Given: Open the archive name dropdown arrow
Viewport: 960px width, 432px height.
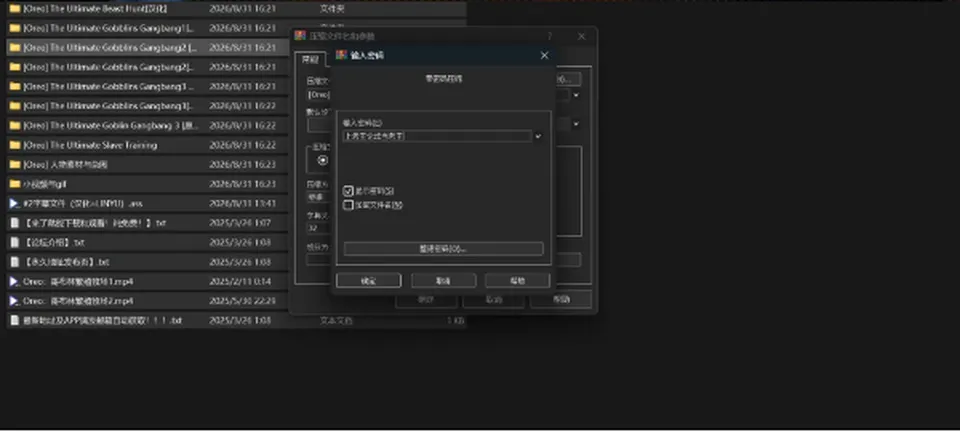Looking at the screenshot, I should click(576, 95).
